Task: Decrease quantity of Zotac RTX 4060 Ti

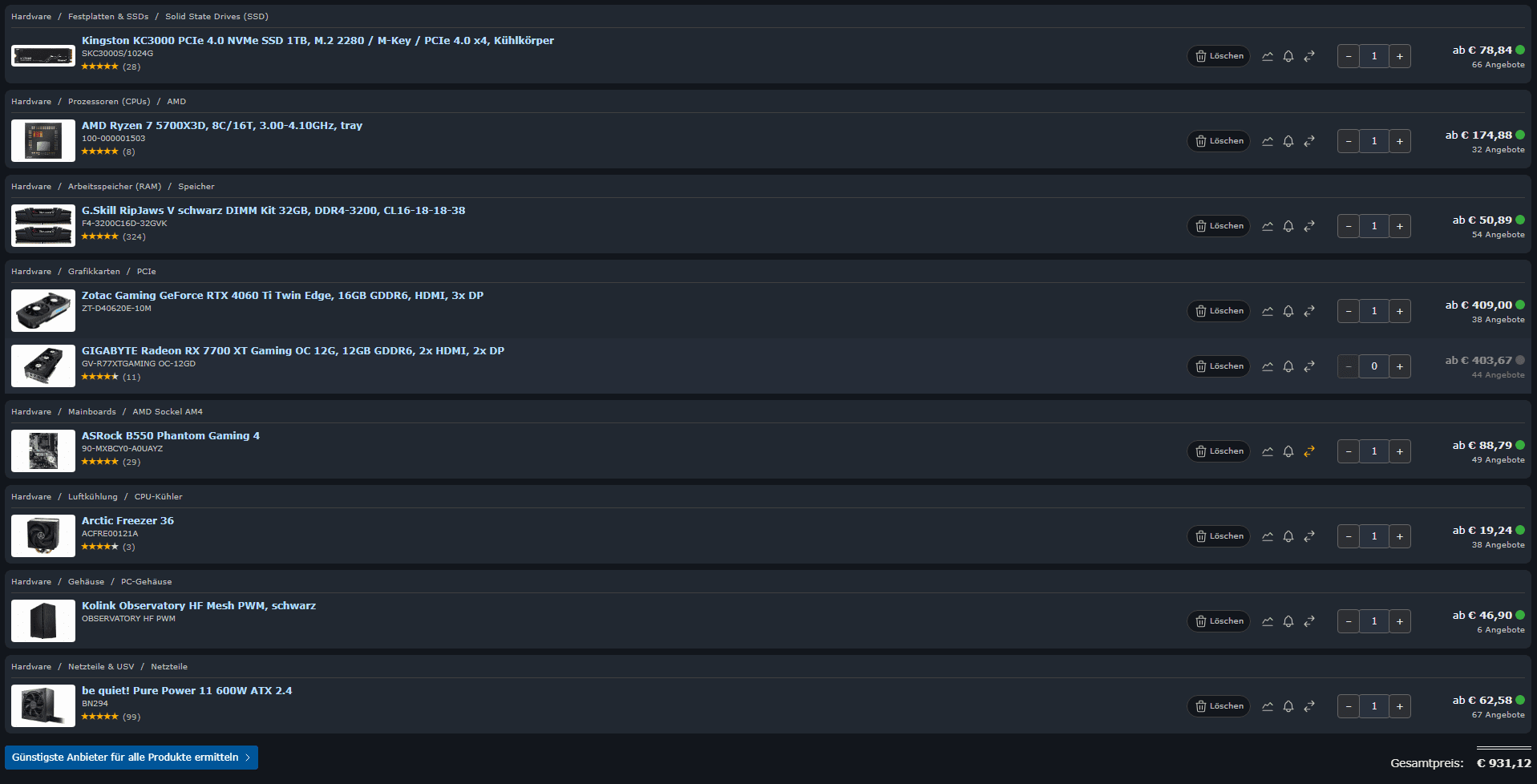Action: tap(1349, 311)
